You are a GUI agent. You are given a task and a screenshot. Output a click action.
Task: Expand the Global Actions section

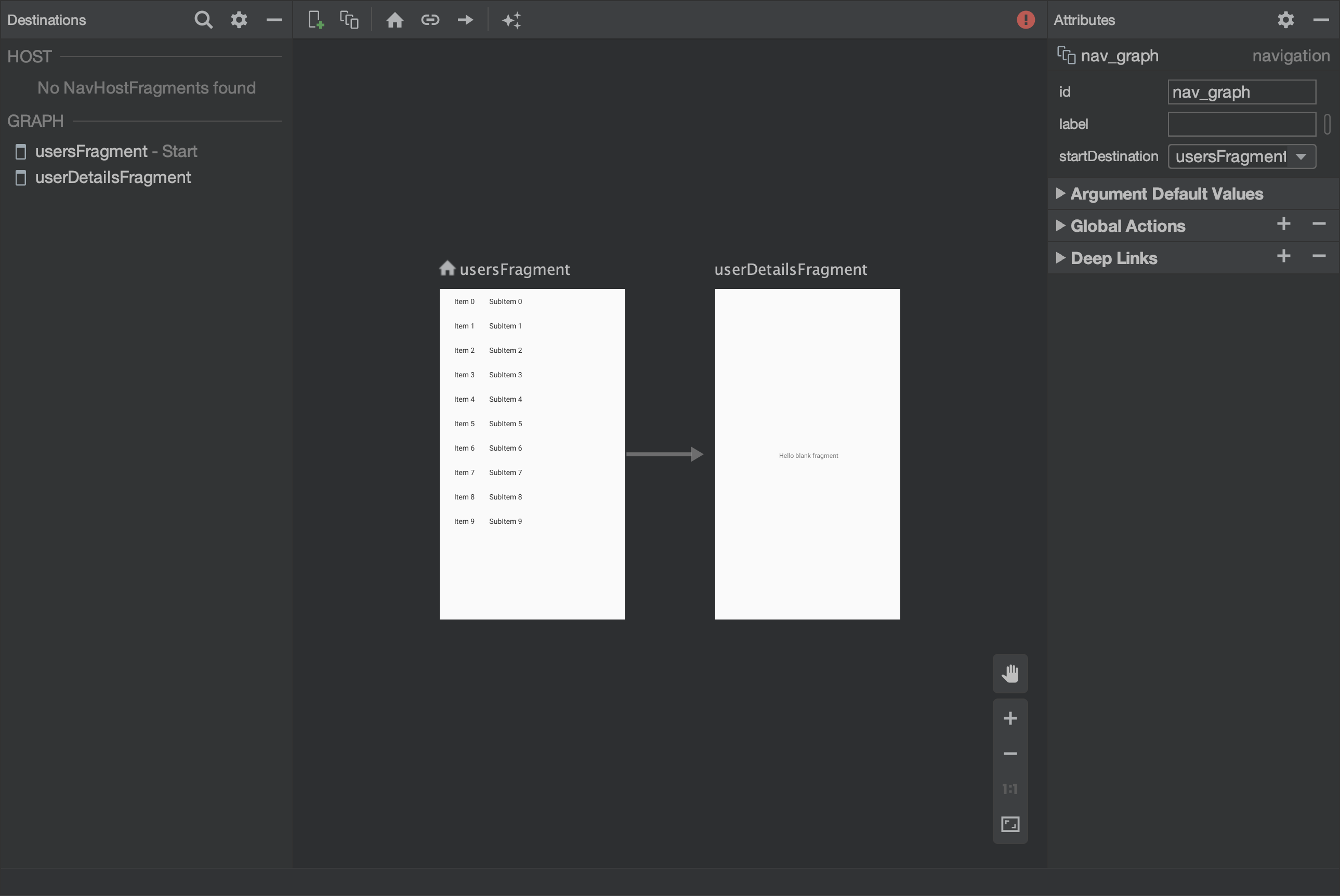tap(1062, 225)
